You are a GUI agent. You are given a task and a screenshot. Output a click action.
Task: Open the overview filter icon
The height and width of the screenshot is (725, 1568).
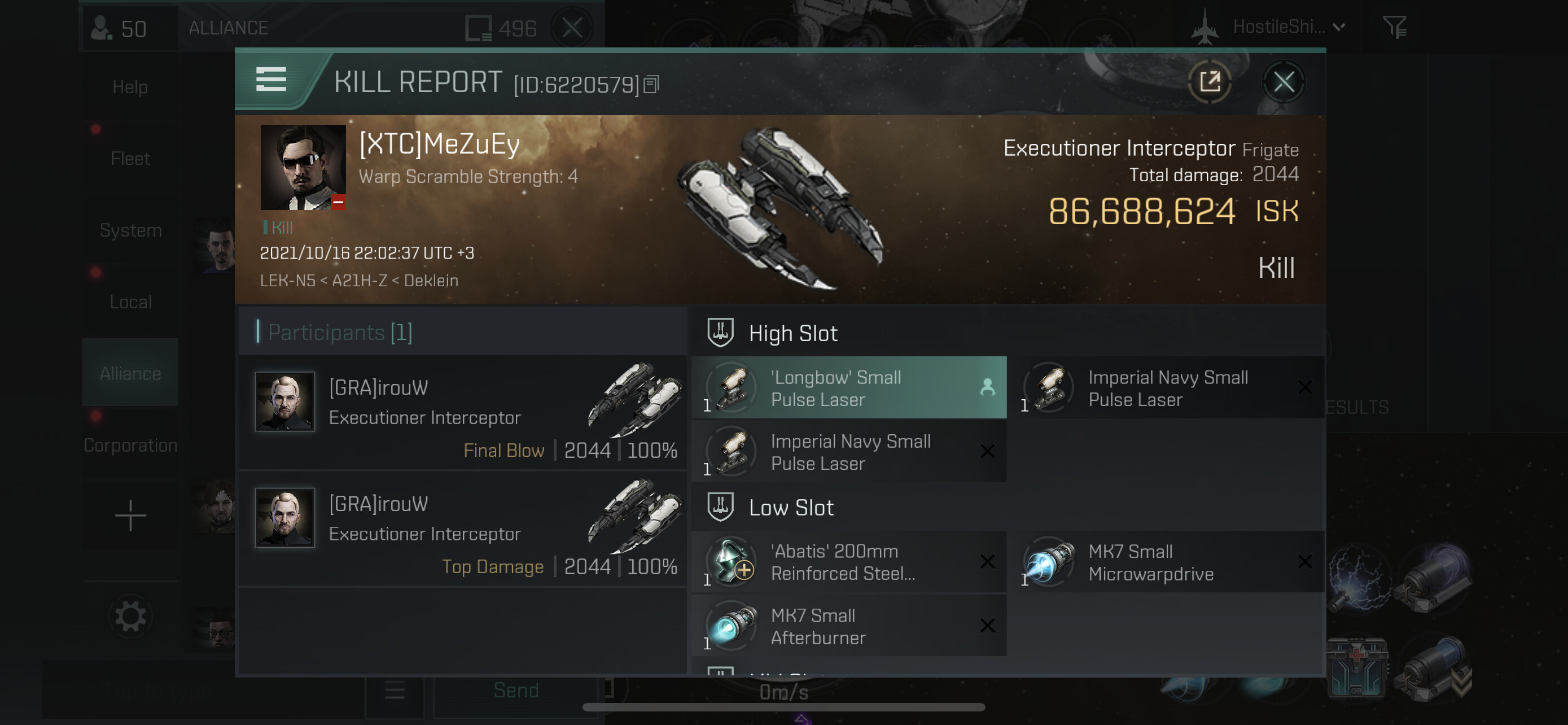[1394, 28]
